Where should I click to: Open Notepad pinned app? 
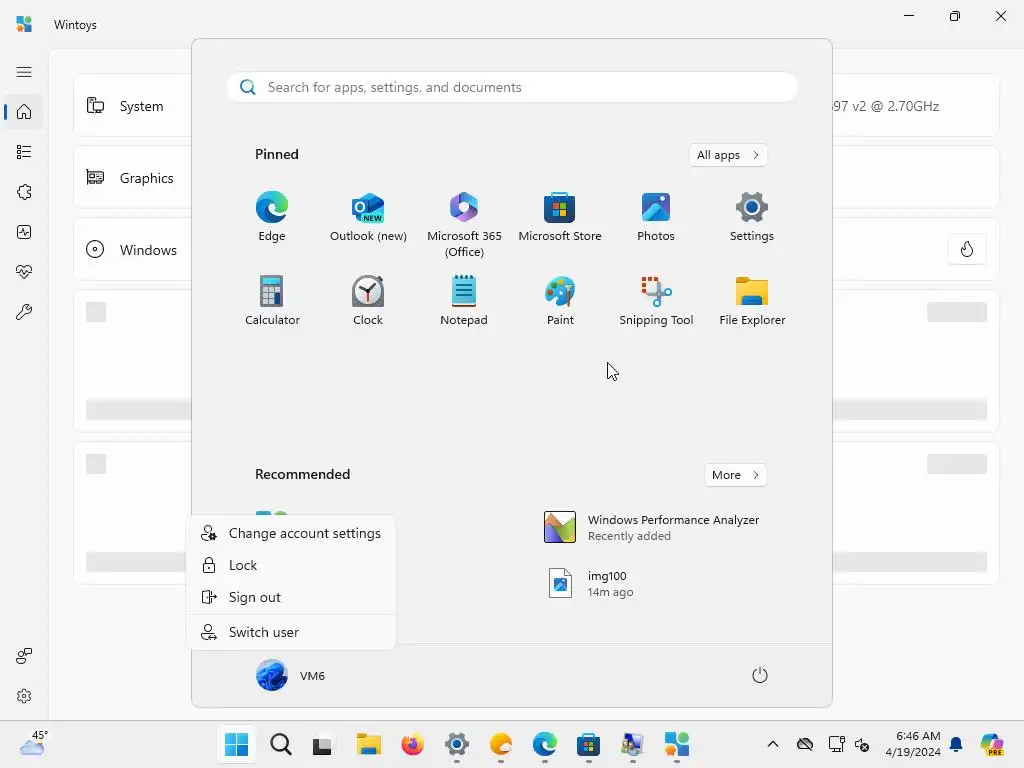click(464, 301)
